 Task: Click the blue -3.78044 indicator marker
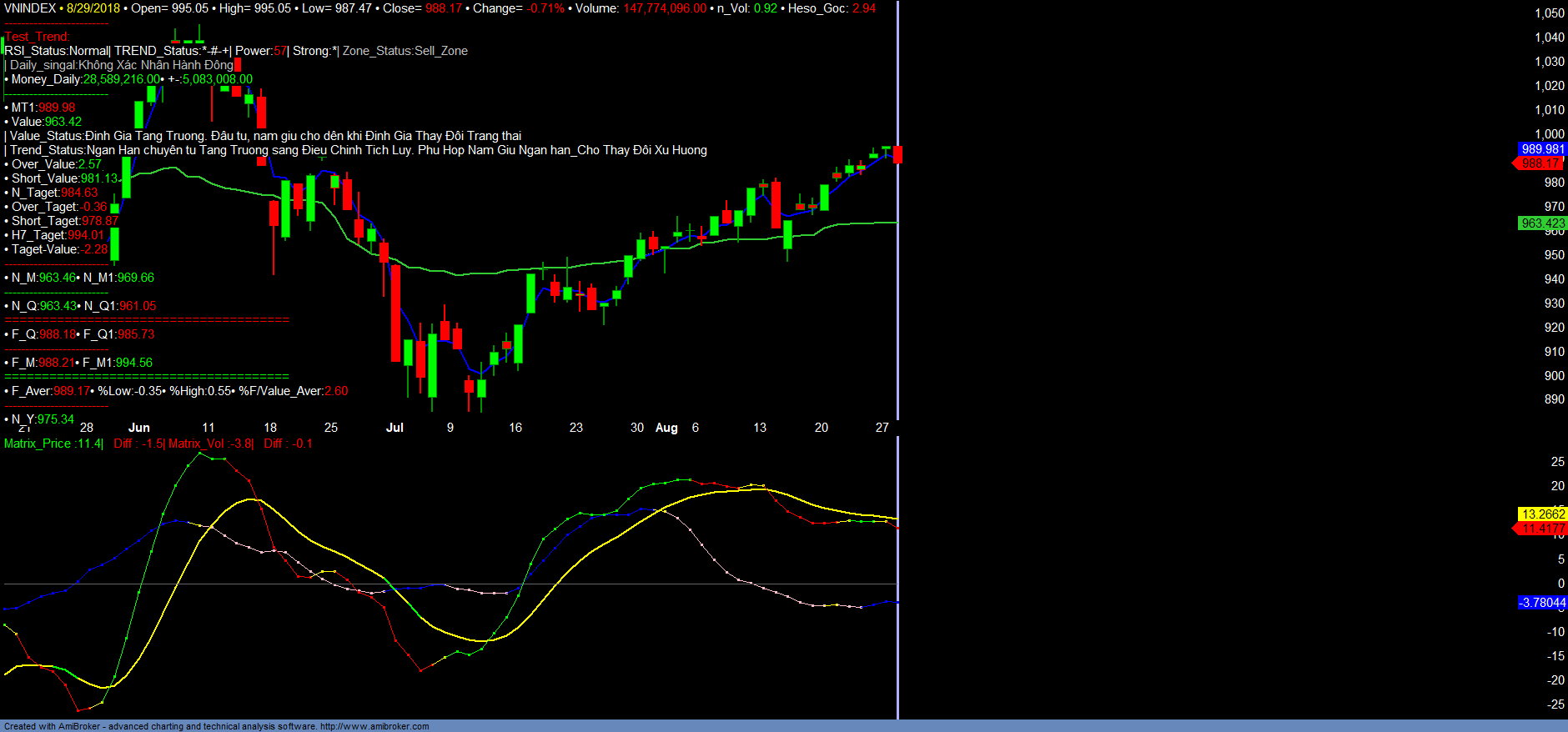point(1542,603)
